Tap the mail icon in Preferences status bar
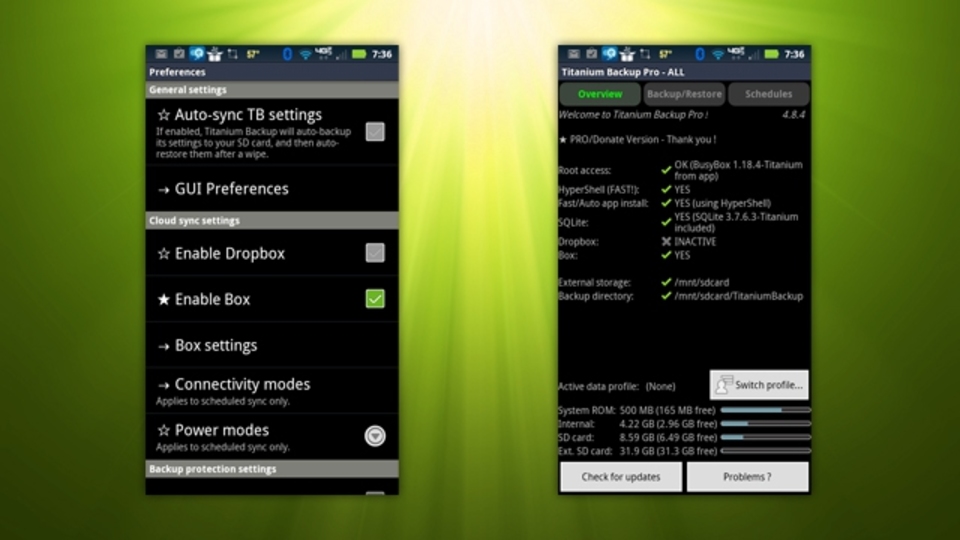Viewport: 960px width, 540px height. [161, 54]
